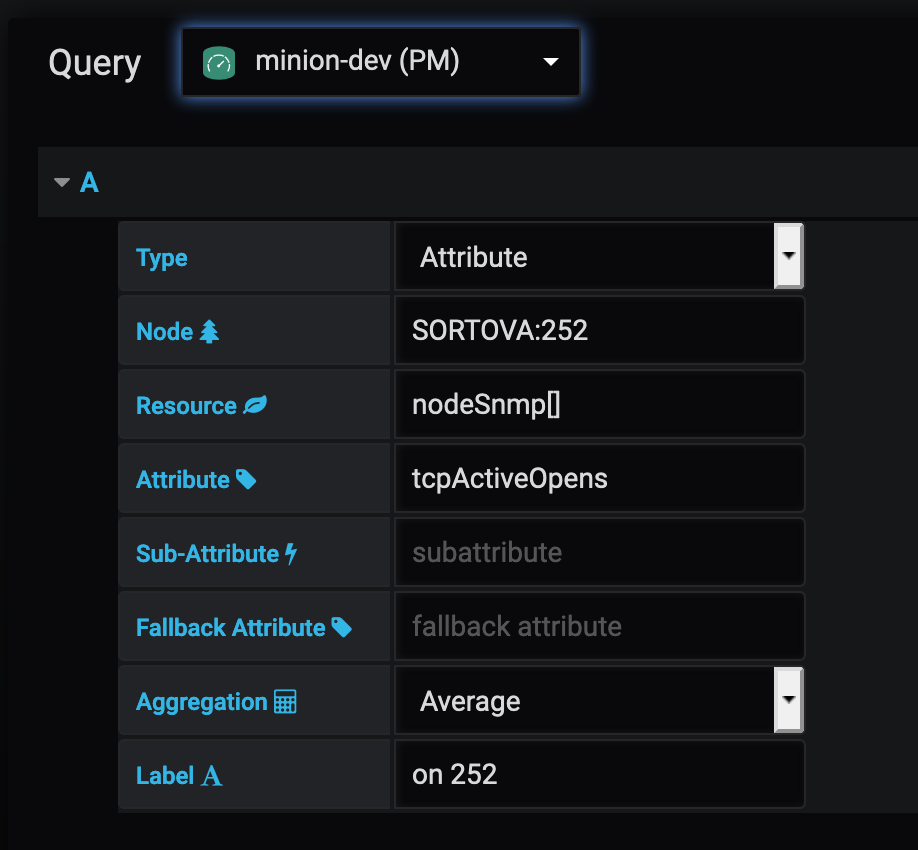This screenshot has width=918, height=850.
Task: Open the Type dropdown showing Attribute
Action: coord(789,256)
